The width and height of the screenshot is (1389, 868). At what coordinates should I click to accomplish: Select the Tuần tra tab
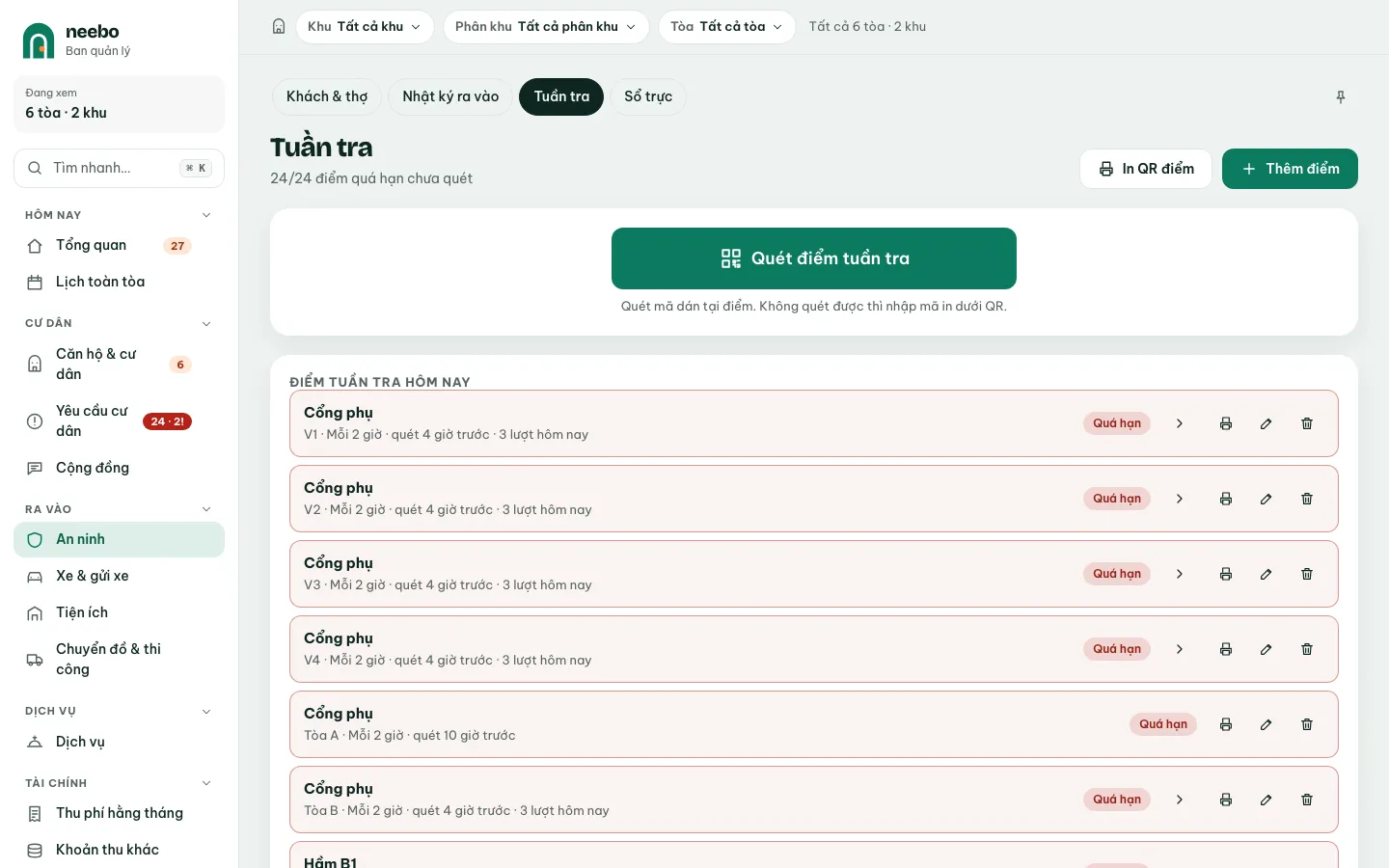[561, 96]
